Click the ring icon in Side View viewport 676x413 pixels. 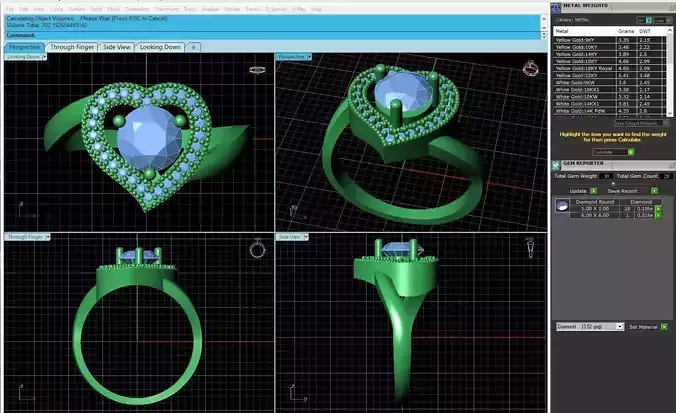(x=530, y=248)
